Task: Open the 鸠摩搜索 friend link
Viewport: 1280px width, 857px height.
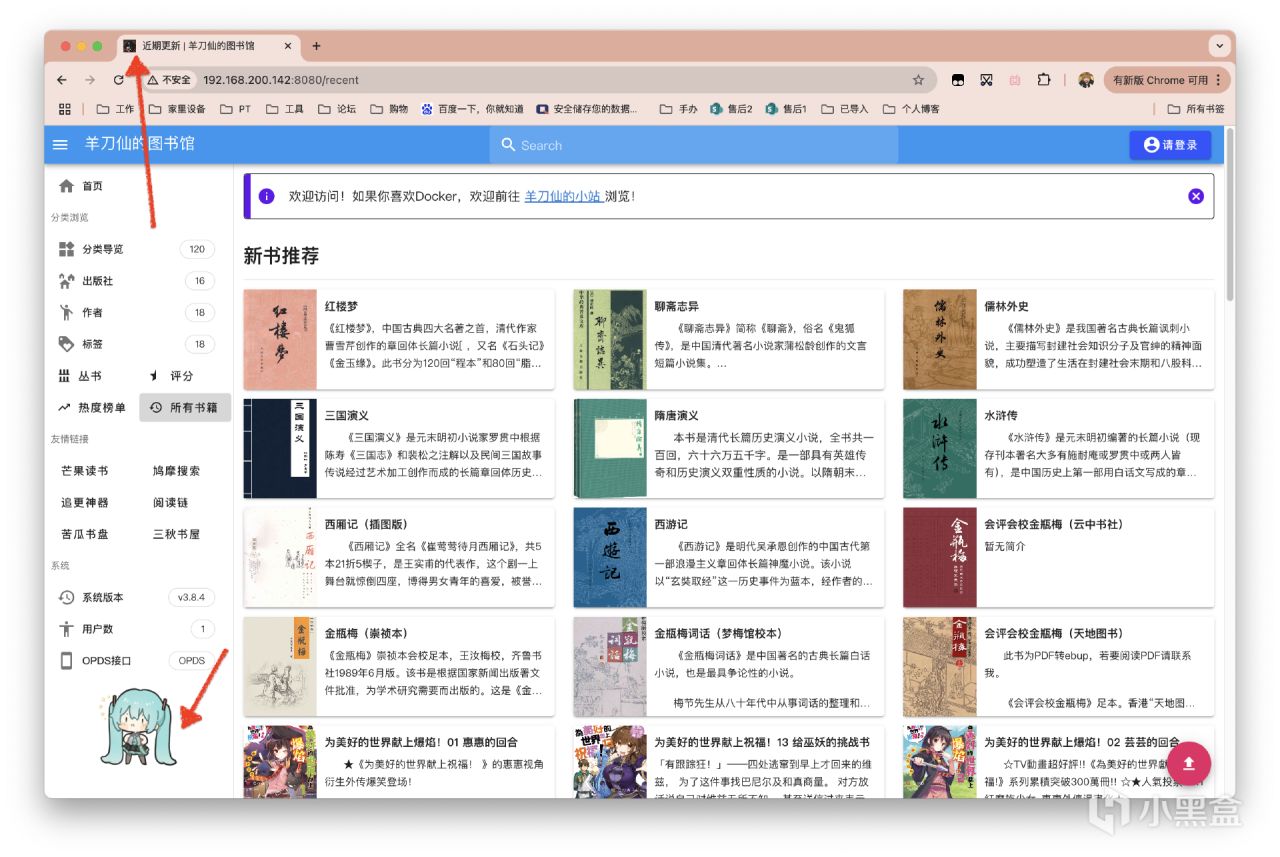Action: pyautogui.click(x=176, y=471)
